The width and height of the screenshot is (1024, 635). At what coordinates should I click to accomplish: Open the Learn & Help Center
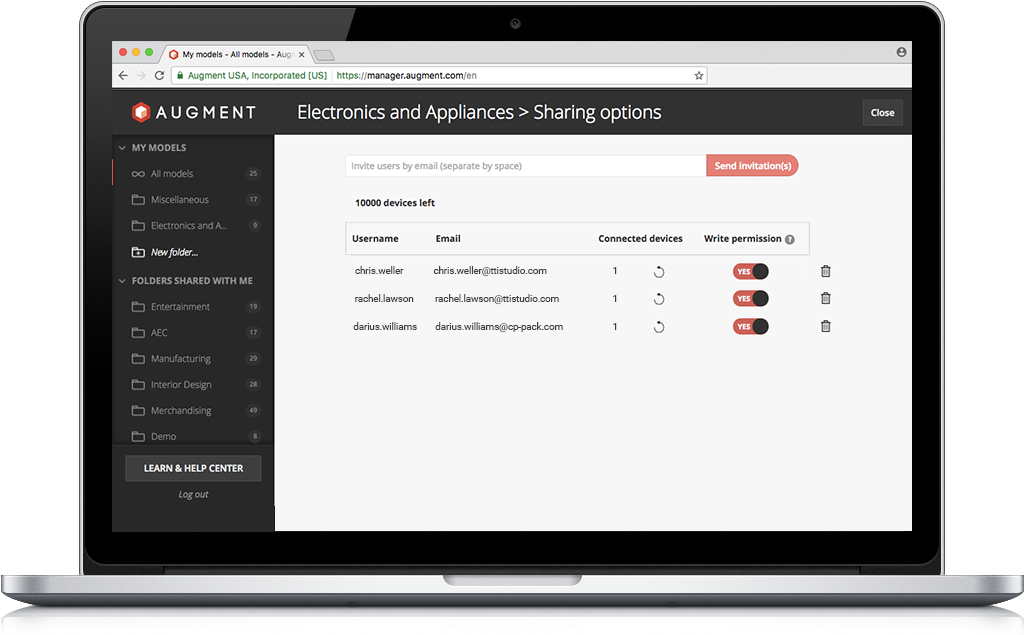coord(192,467)
